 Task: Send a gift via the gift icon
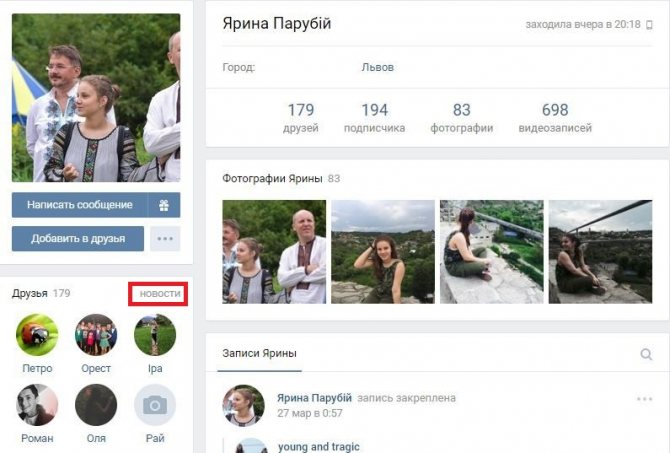tap(164, 205)
